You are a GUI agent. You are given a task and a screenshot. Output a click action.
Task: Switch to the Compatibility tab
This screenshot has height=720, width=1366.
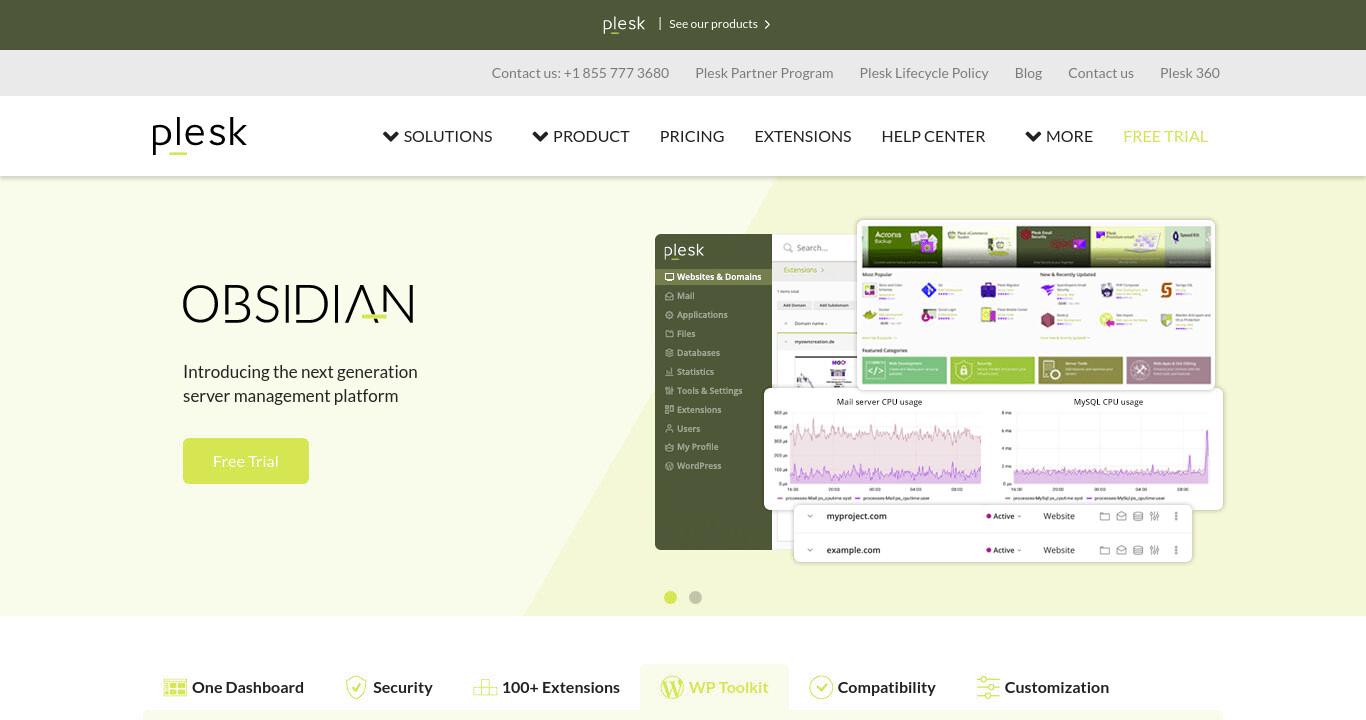[872, 687]
